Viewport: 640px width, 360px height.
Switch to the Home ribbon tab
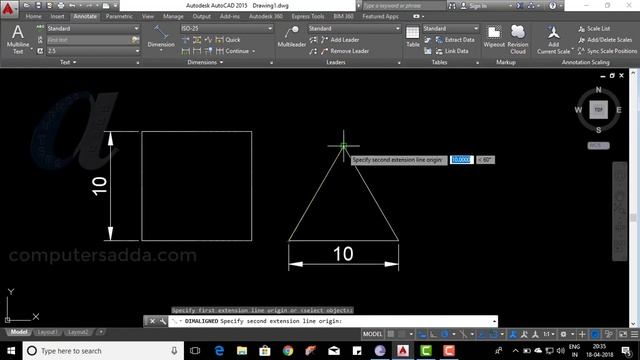point(33,16)
